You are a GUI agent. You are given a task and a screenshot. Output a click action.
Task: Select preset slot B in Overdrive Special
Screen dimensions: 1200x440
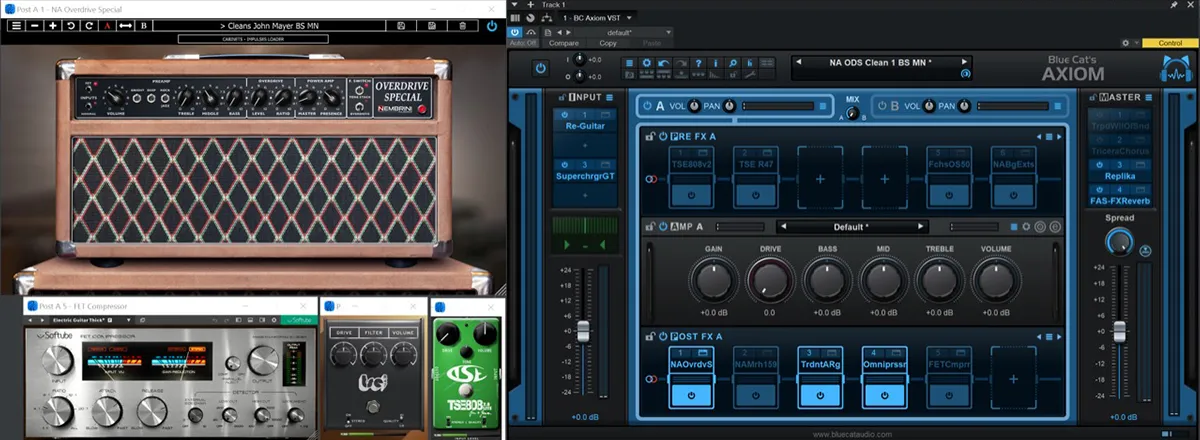(x=145, y=25)
